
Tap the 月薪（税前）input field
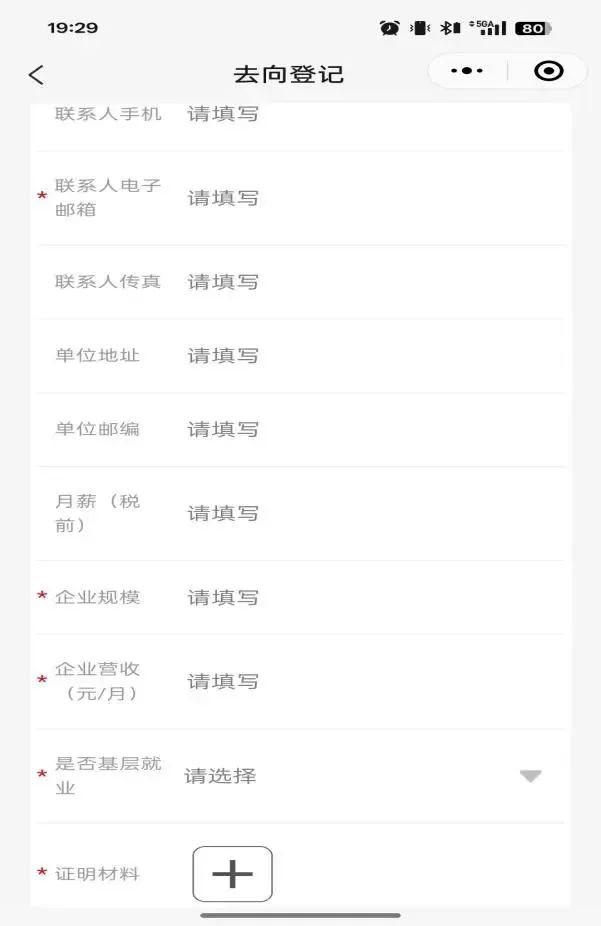tap(372, 513)
